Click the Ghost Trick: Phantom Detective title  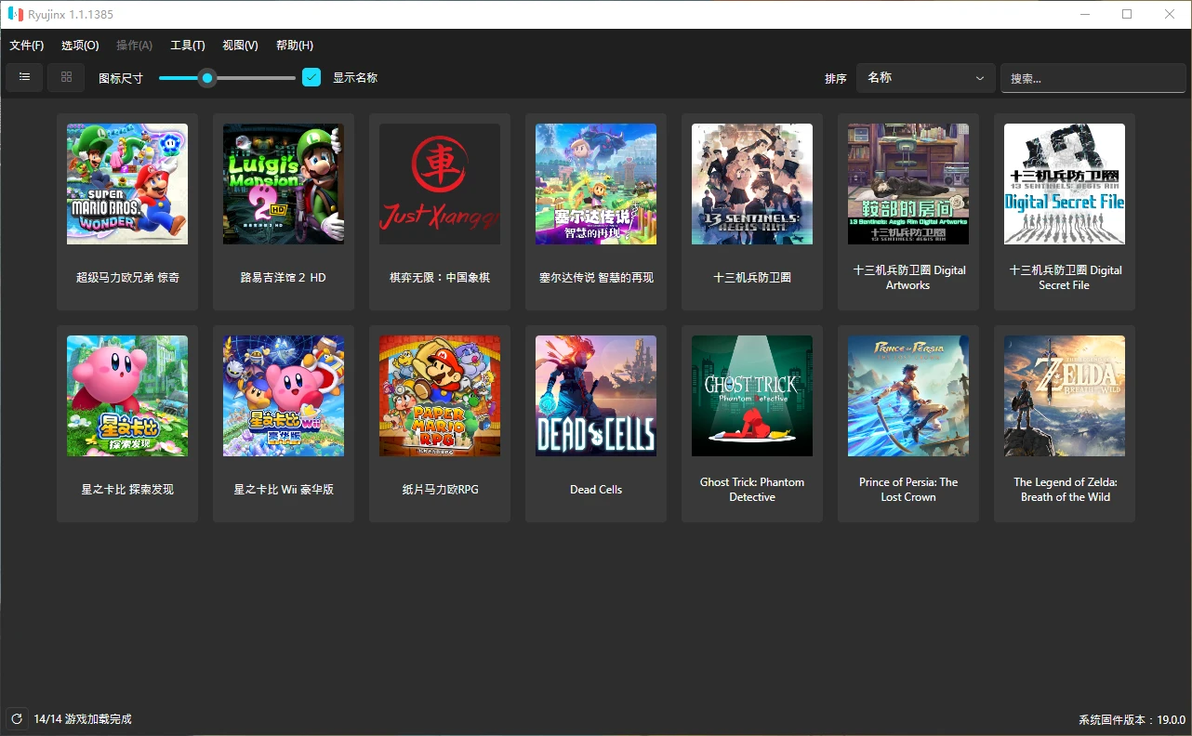click(x=752, y=490)
